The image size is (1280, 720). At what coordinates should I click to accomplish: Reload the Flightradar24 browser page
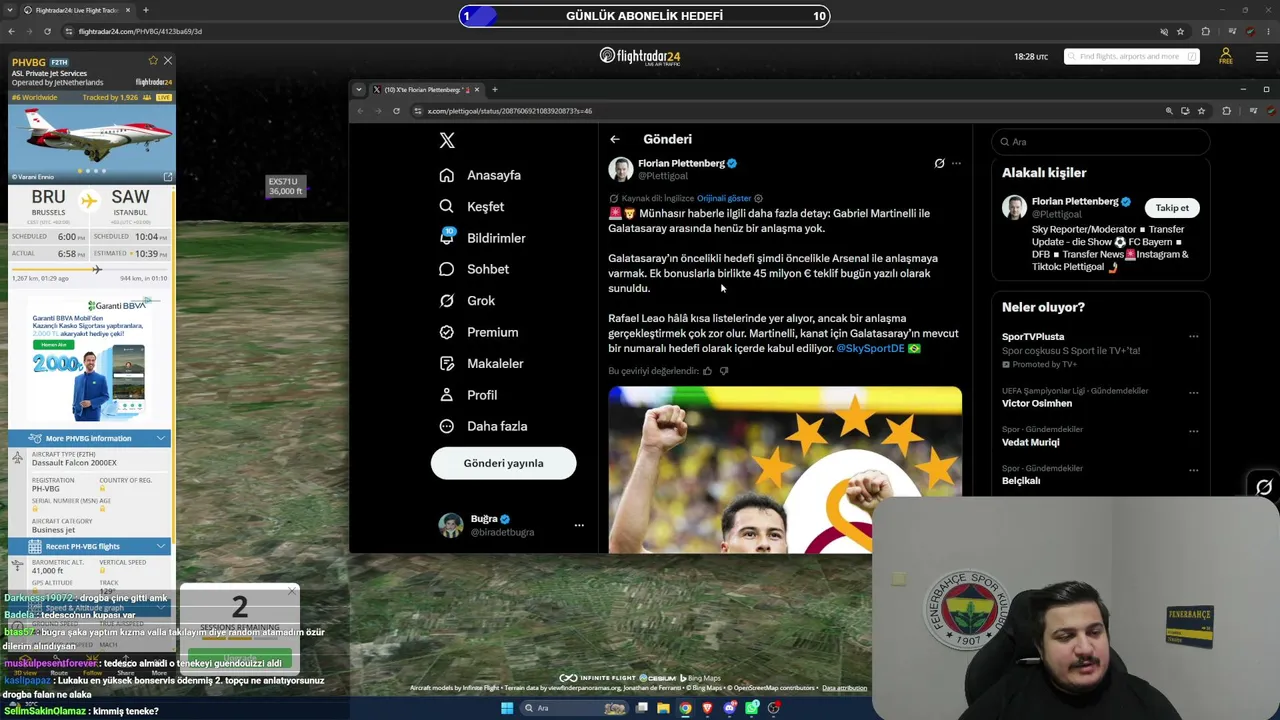[46, 31]
